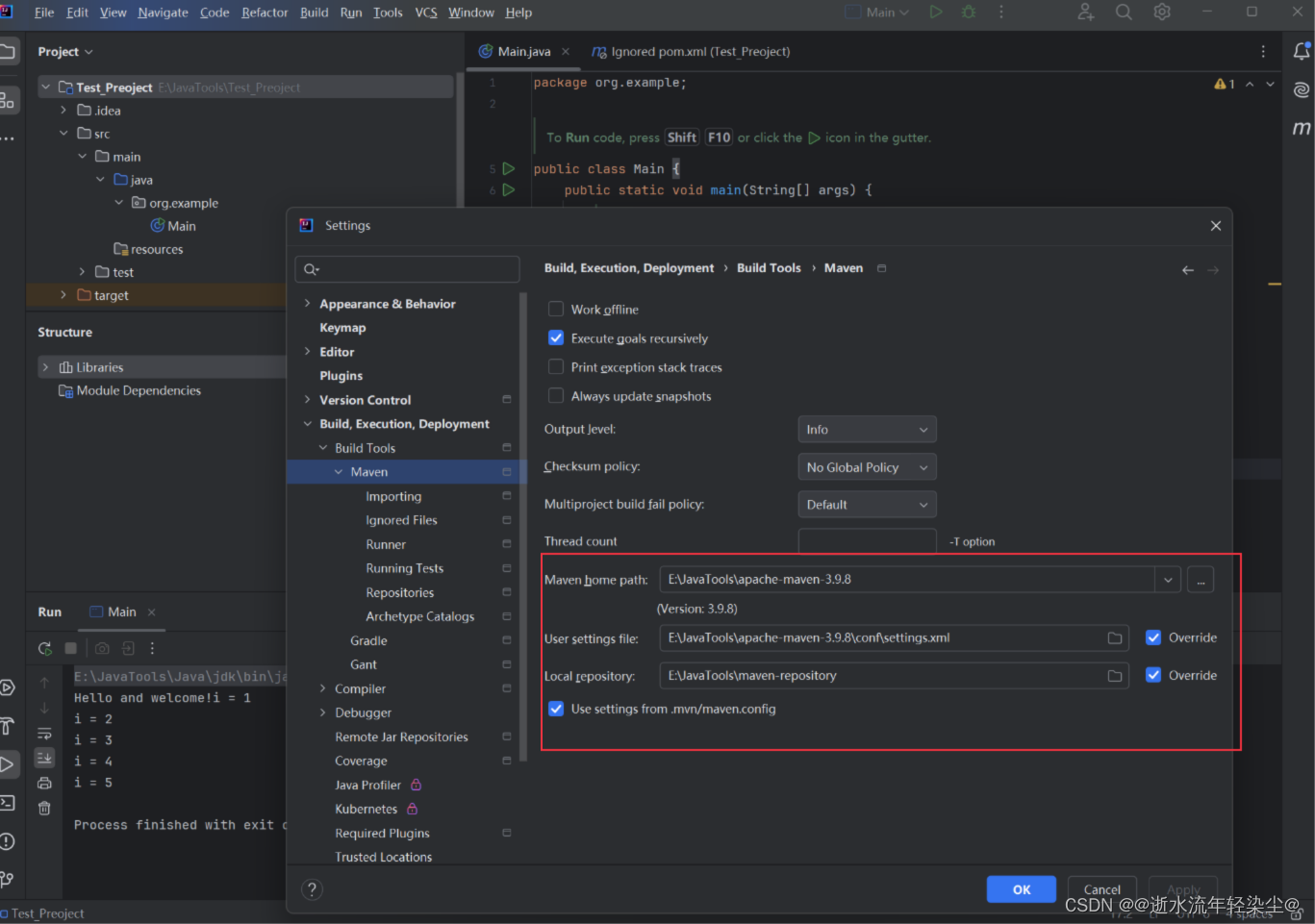Click settings tree vertical scrollbar
Image resolution: width=1315 pixels, height=924 pixels.
click(x=523, y=527)
